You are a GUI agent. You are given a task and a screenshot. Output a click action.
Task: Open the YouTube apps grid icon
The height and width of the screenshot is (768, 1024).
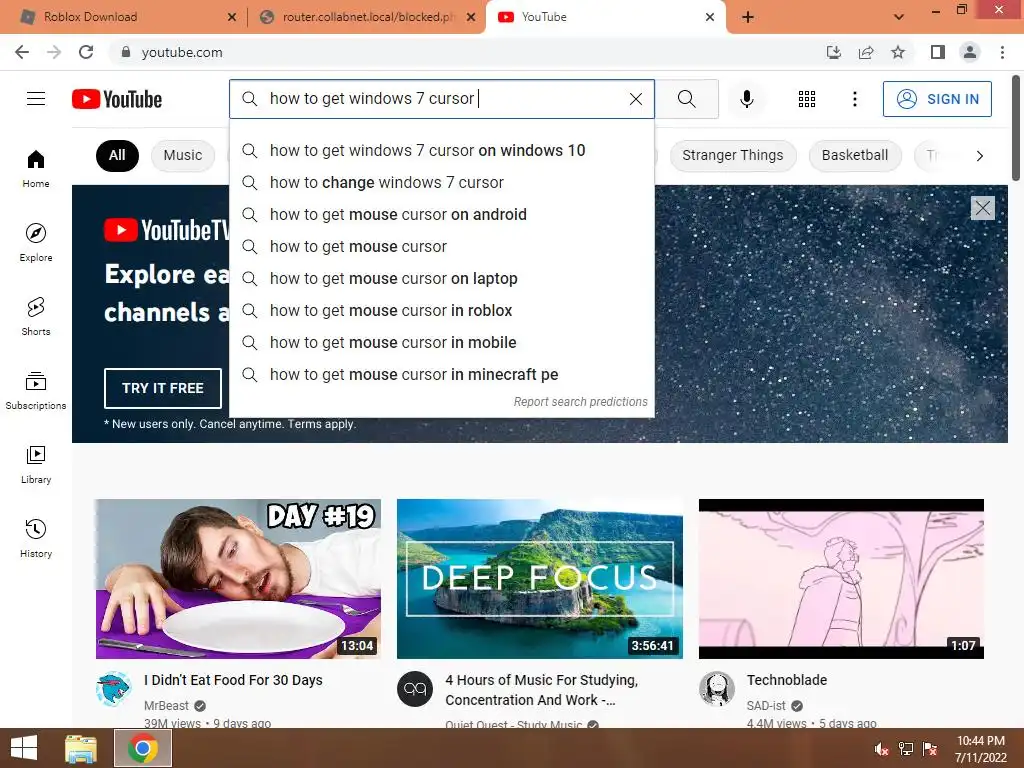point(807,99)
